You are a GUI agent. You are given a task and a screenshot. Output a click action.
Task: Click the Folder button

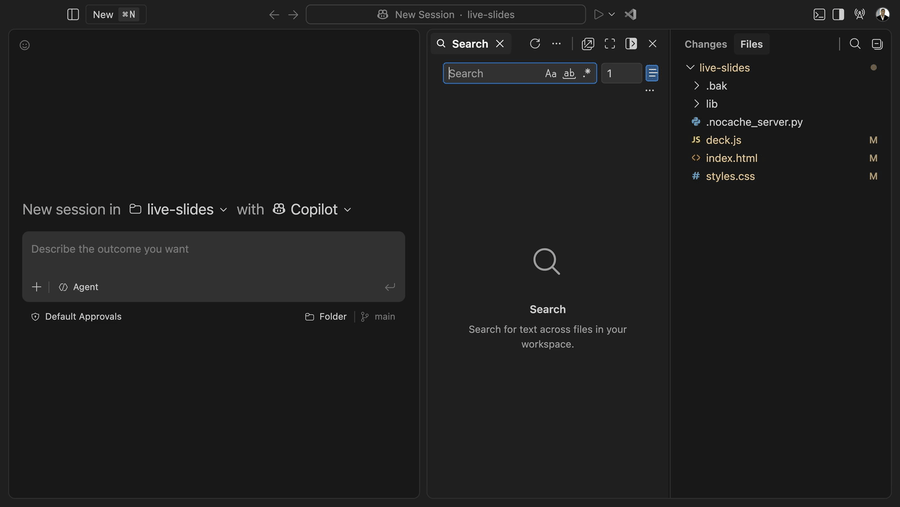pyautogui.click(x=326, y=316)
